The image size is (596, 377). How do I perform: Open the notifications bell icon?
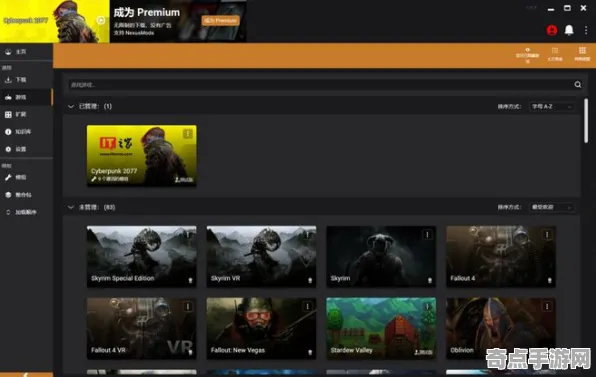(x=569, y=30)
